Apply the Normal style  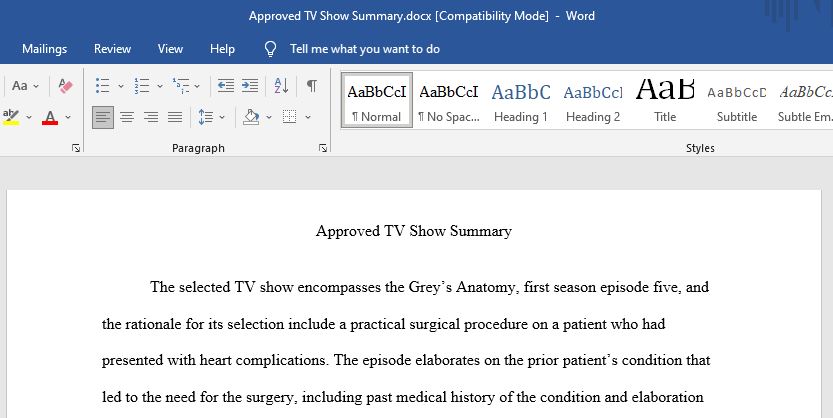[x=377, y=100]
